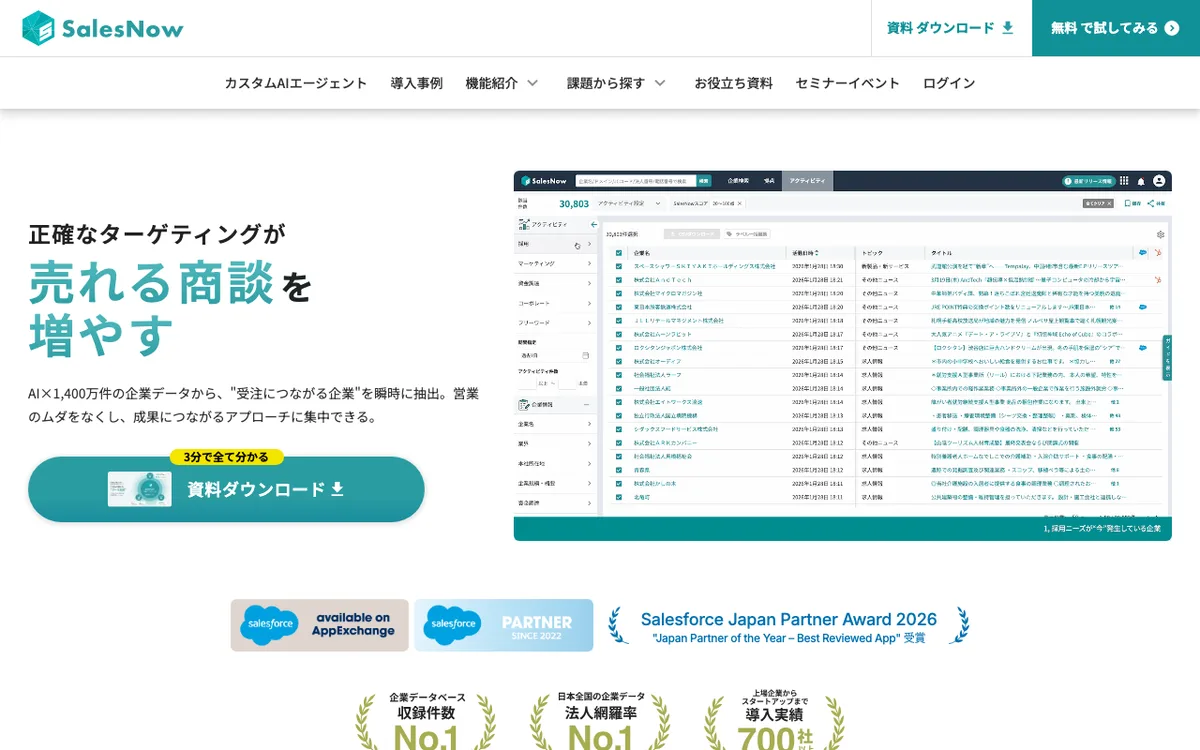This screenshot has width=1200, height=750.
Task: Click the notification bell icon in the product screenshot
Action: (1141, 181)
